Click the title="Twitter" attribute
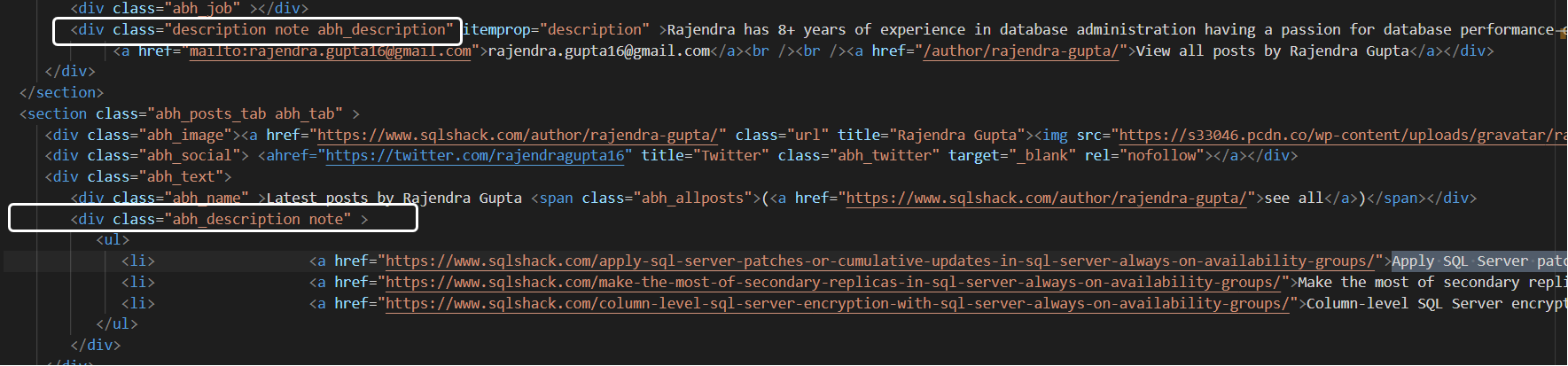 (x=705, y=156)
